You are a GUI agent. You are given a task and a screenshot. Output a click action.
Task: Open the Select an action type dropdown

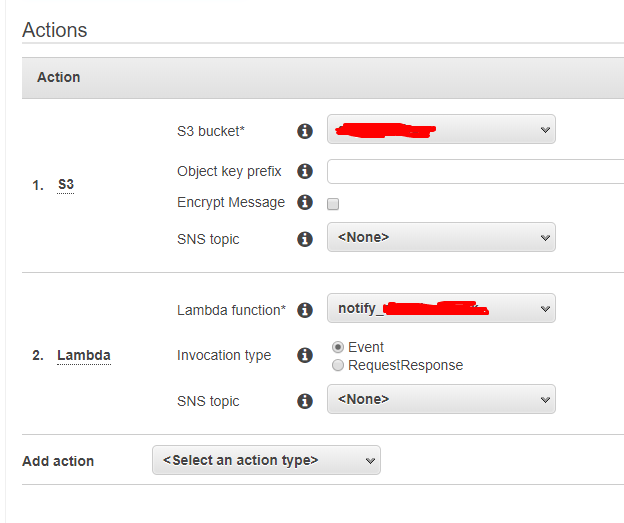tap(266, 460)
